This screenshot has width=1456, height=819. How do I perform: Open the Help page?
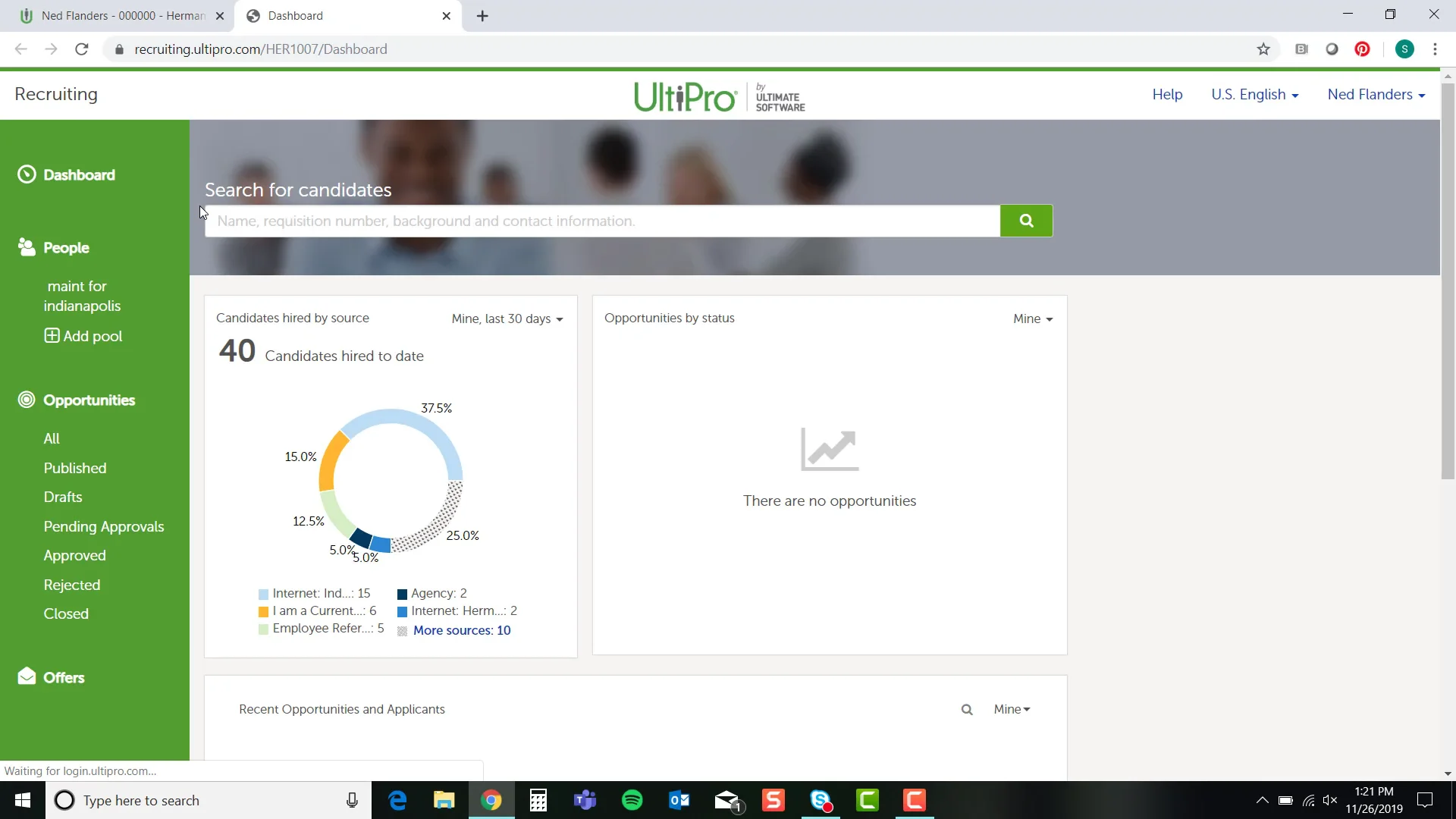tap(1167, 94)
